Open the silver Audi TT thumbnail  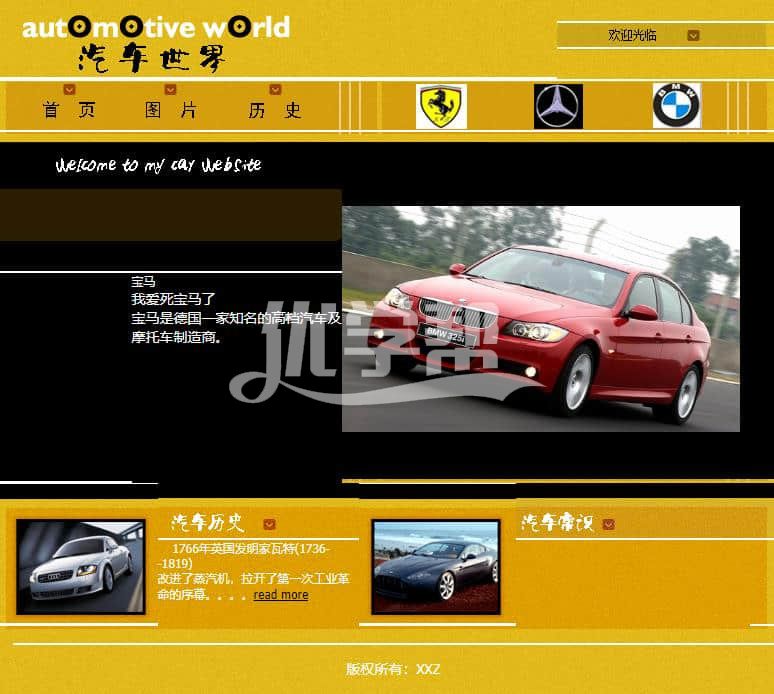click(x=80, y=566)
